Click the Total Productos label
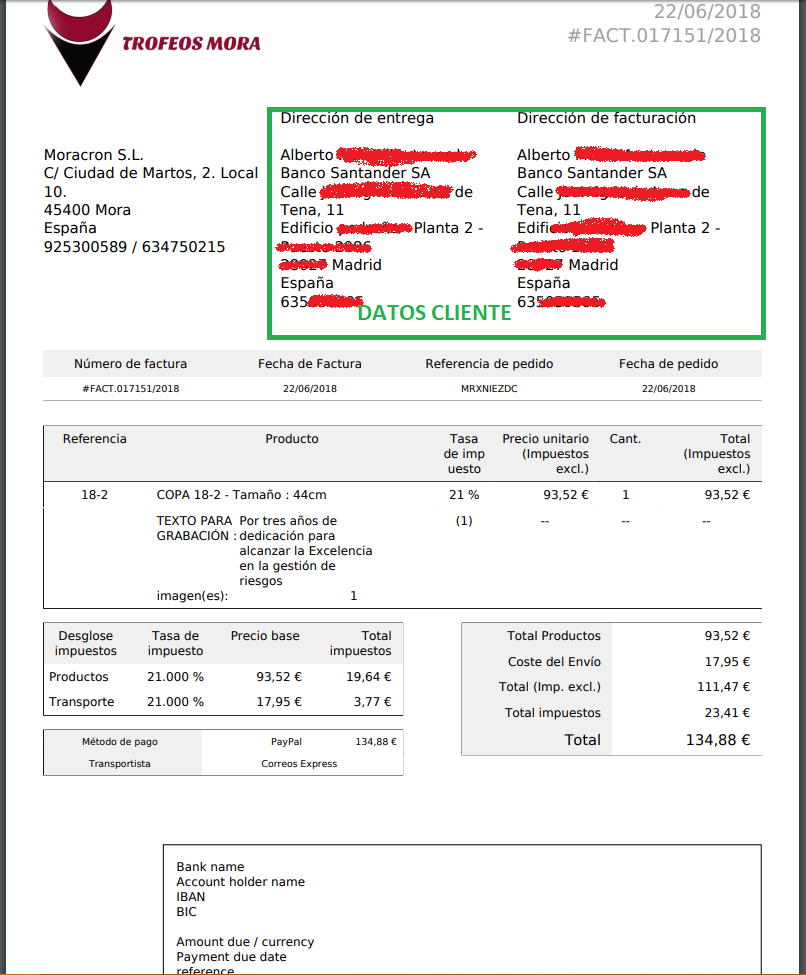This screenshot has height=975, width=806. click(x=554, y=636)
